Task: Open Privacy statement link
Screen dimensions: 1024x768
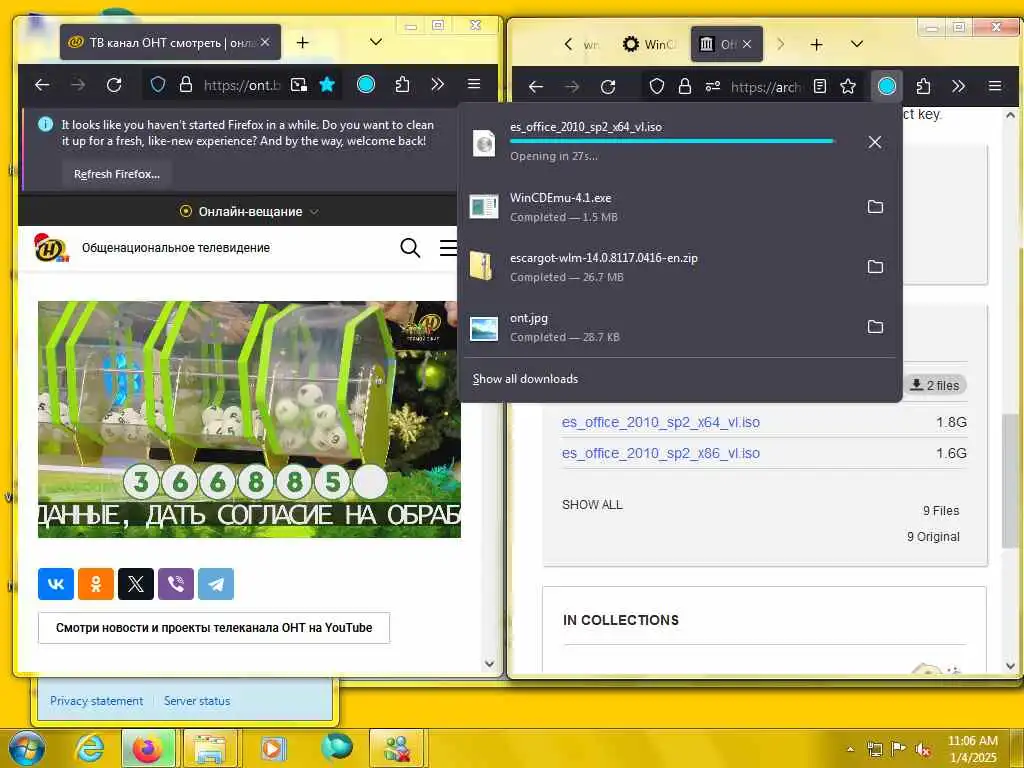Action: click(x=97, y=701)
